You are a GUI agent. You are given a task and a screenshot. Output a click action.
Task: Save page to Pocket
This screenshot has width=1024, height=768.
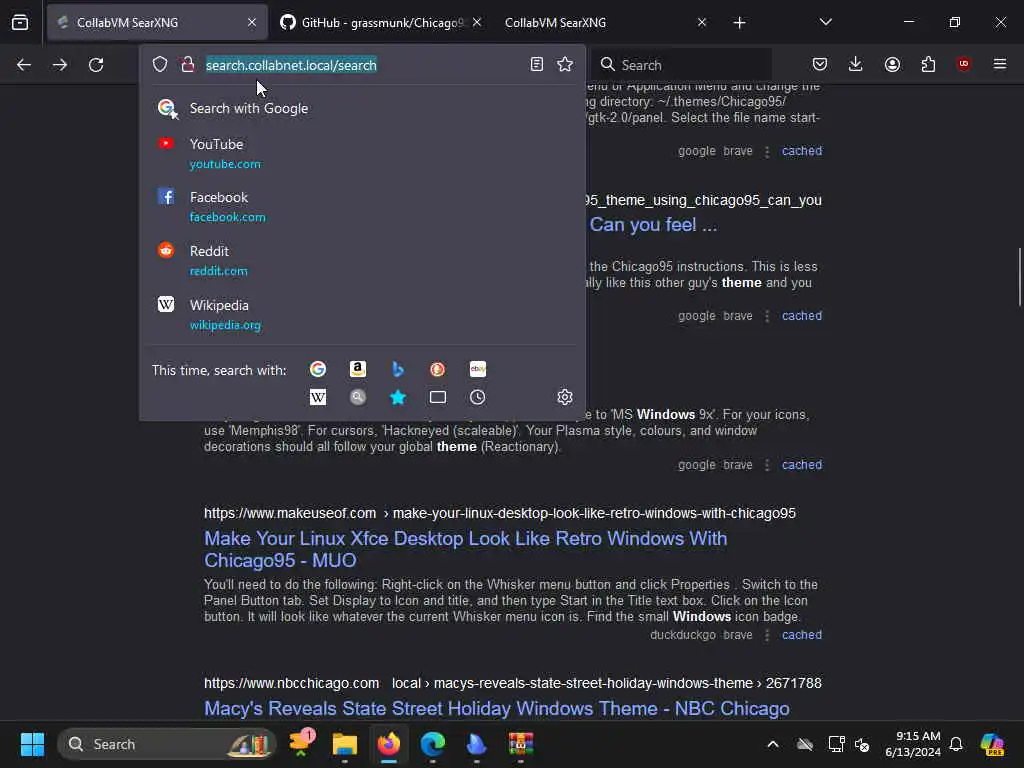(x=820, y=64)
